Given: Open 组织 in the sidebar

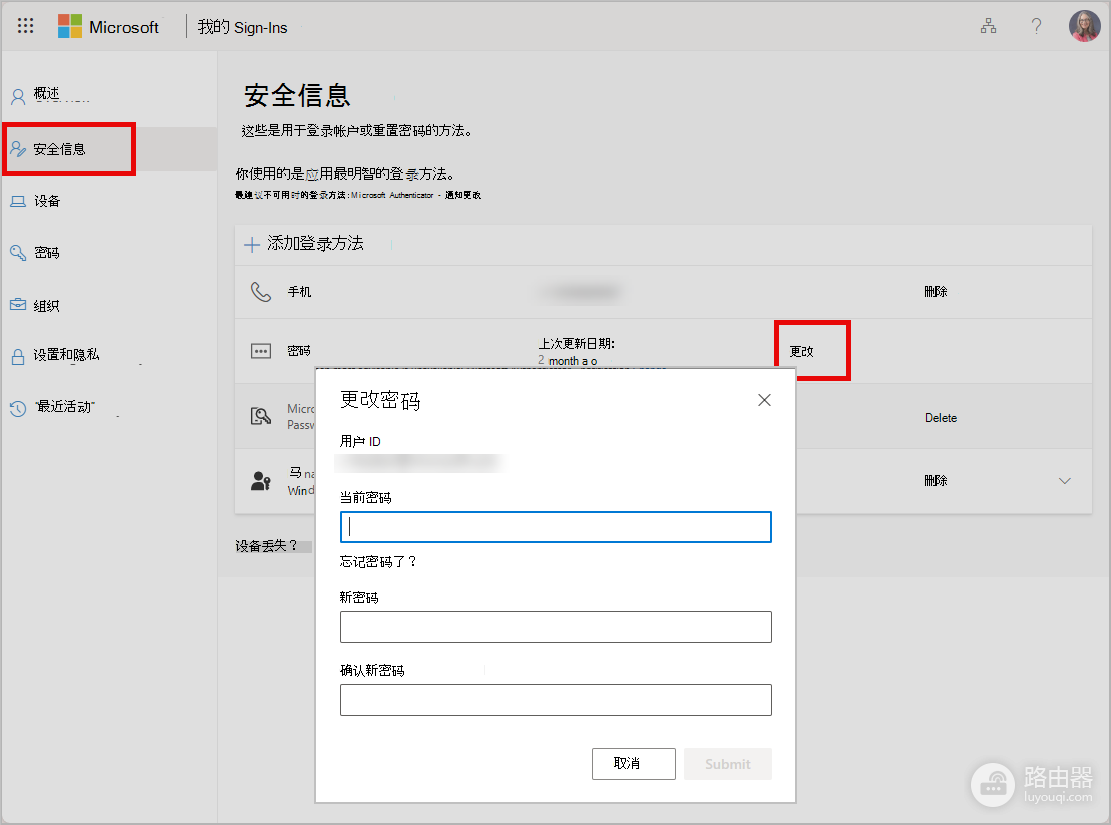Looking at the screenshot, I should pos(47,305).
